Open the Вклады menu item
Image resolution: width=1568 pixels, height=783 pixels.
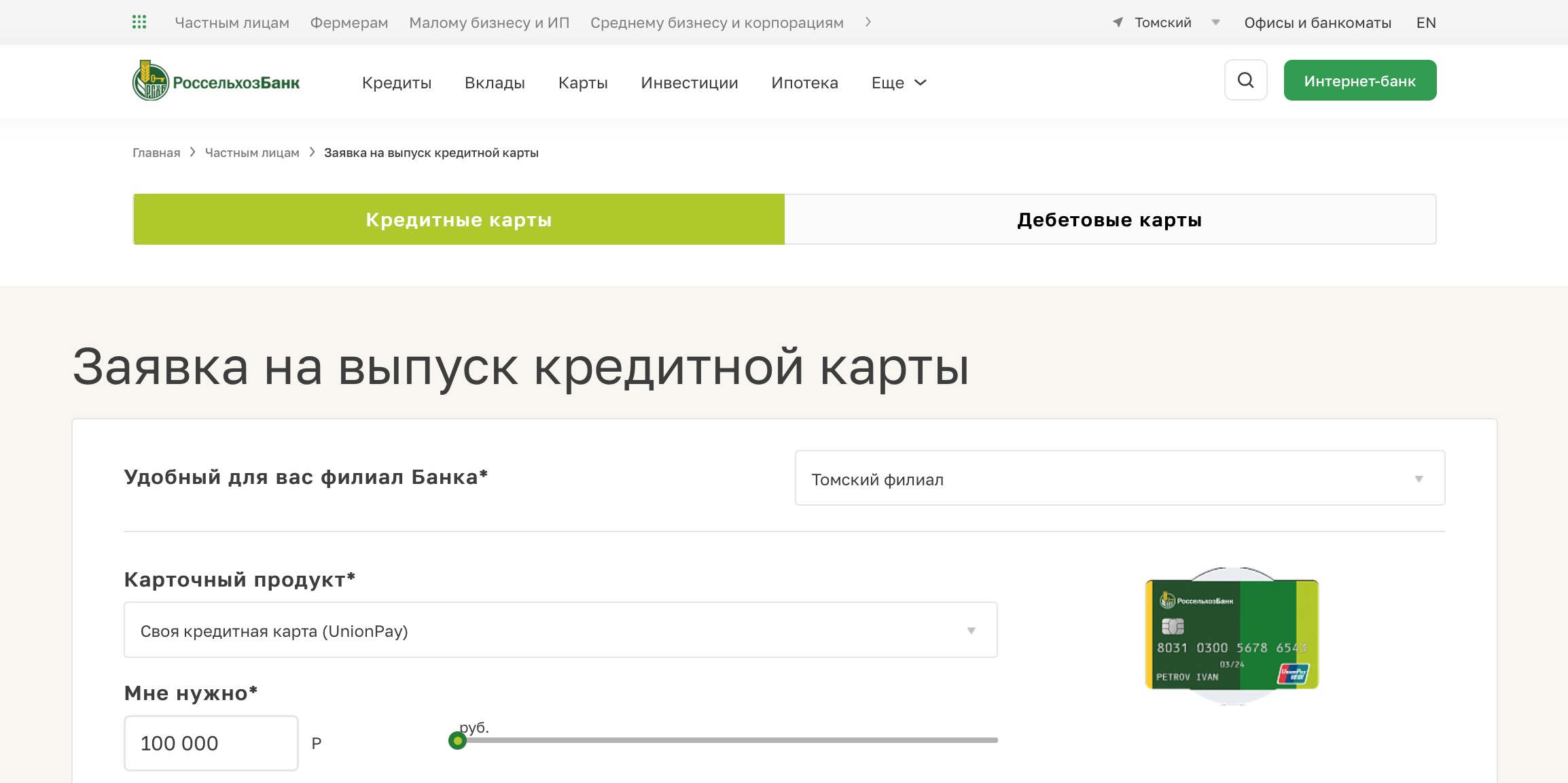495,83
